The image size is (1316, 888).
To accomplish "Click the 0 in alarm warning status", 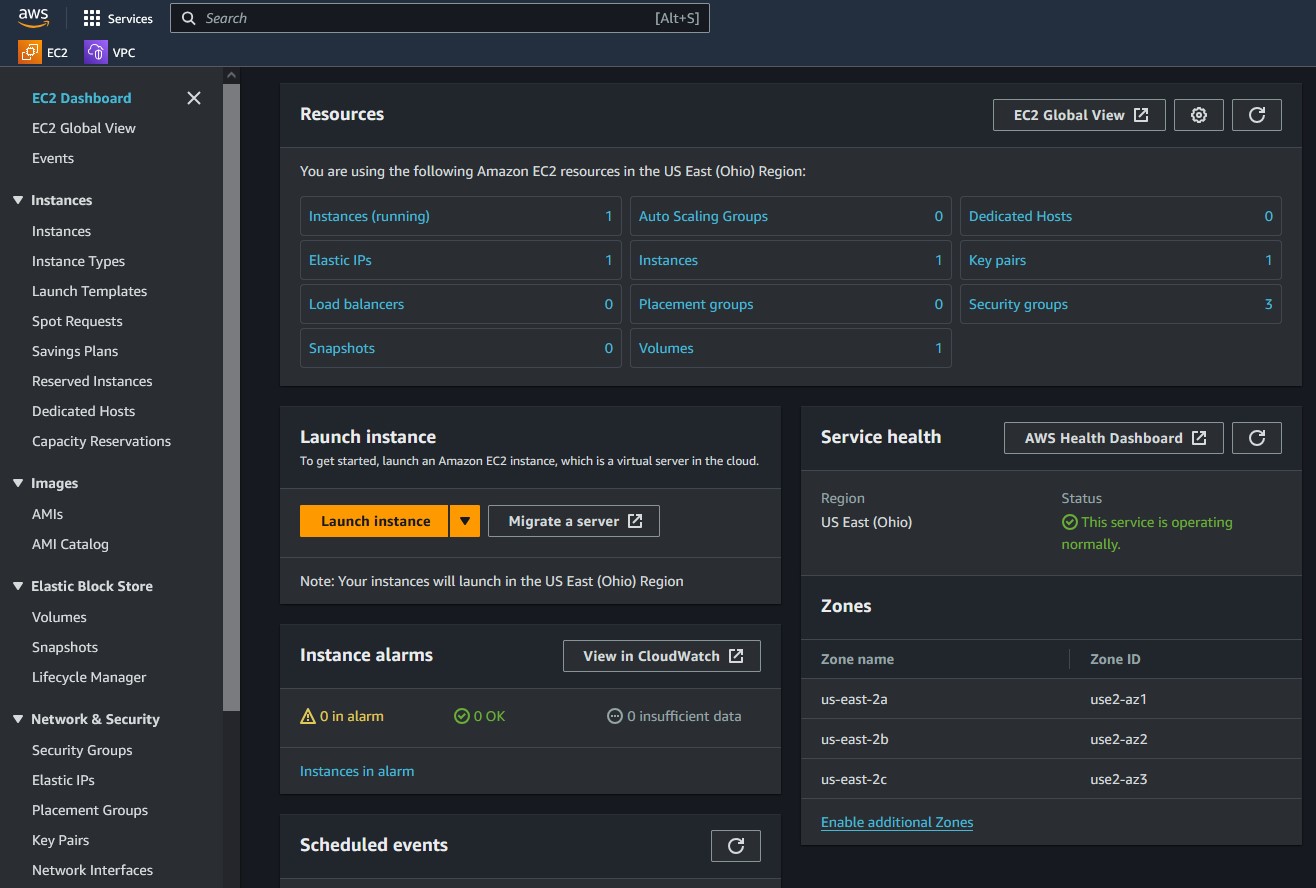I will pyautogui.click(x=342, y=716).
